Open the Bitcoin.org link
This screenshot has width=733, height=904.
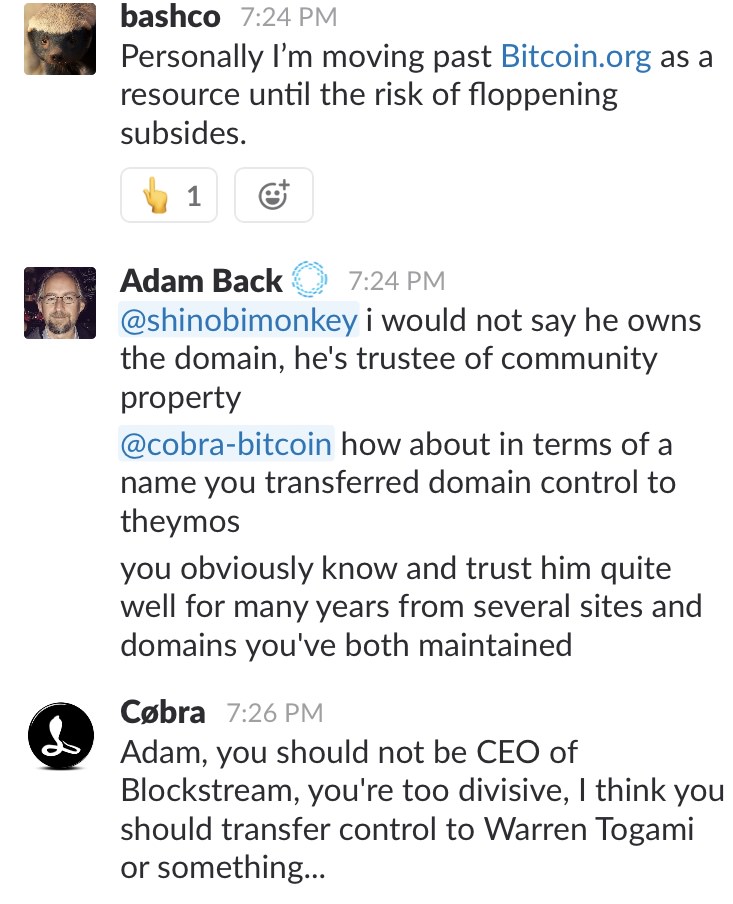click(576, 56)
